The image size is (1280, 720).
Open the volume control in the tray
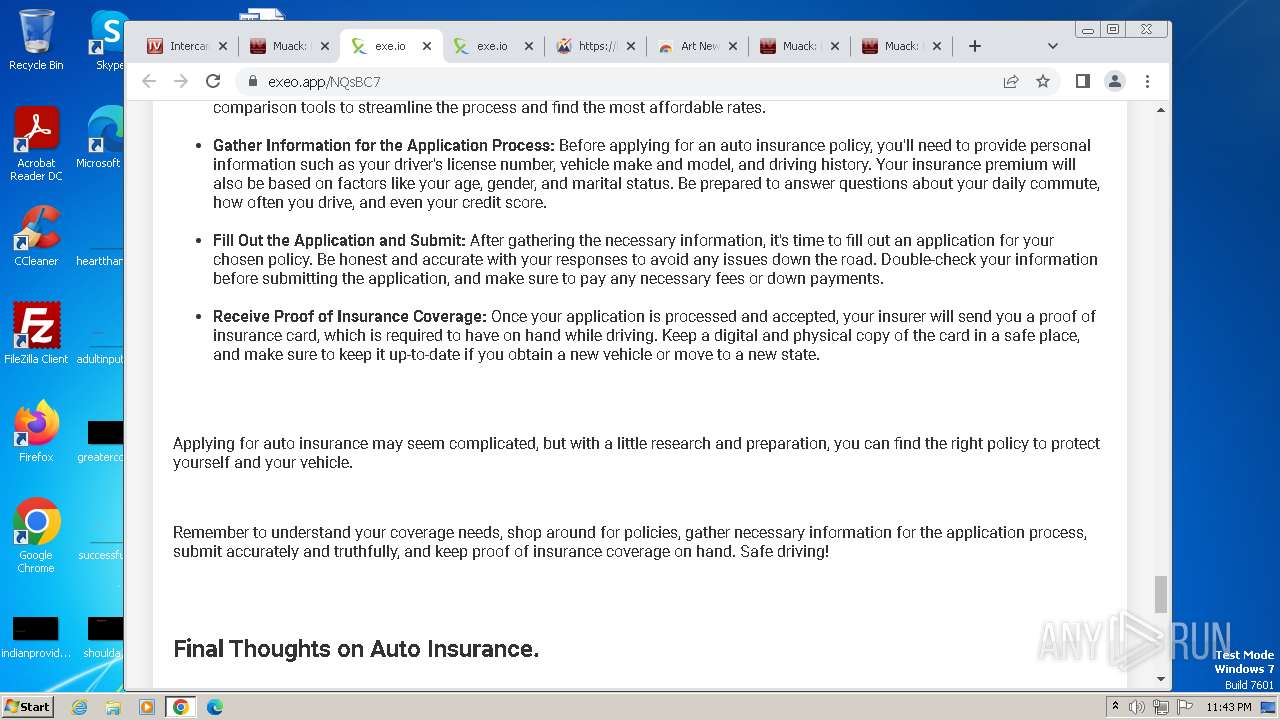(x=1137, y=707)
